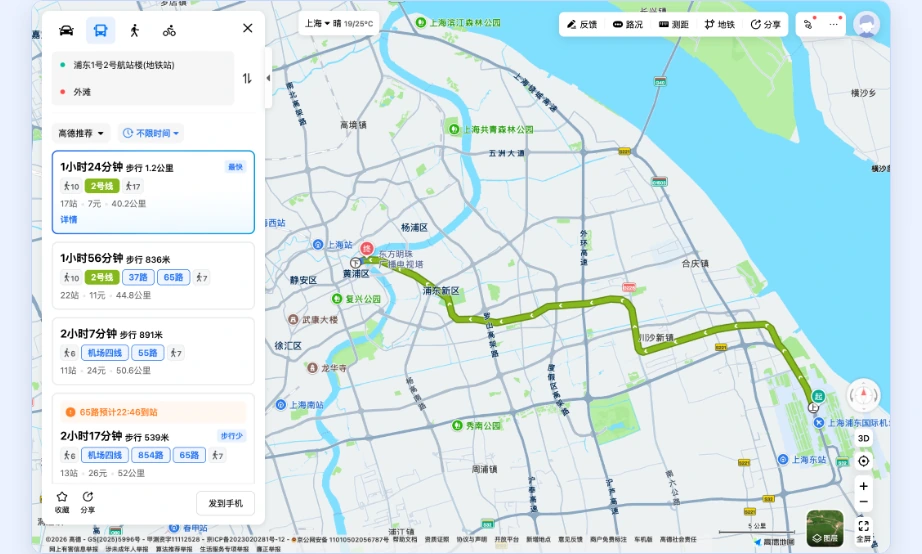Click the 上海站 railway station marker
Image resolution: width=922 pixels, height=554 pixels.
pyautogui.click(x=318, y=244)
